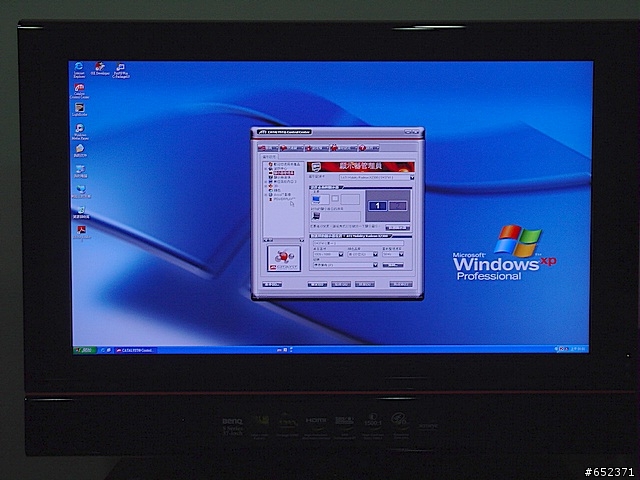
Task: Open the Recycle Bin desktop icon
Action: point(81,212)
